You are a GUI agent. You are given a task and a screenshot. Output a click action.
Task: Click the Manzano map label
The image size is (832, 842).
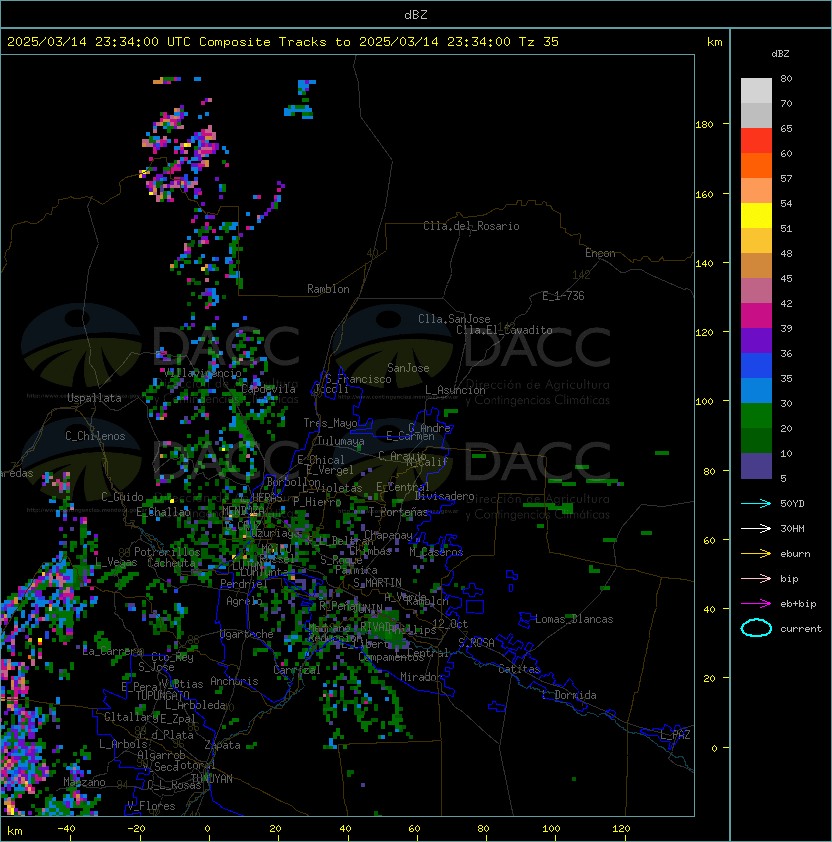coord(84,782)
